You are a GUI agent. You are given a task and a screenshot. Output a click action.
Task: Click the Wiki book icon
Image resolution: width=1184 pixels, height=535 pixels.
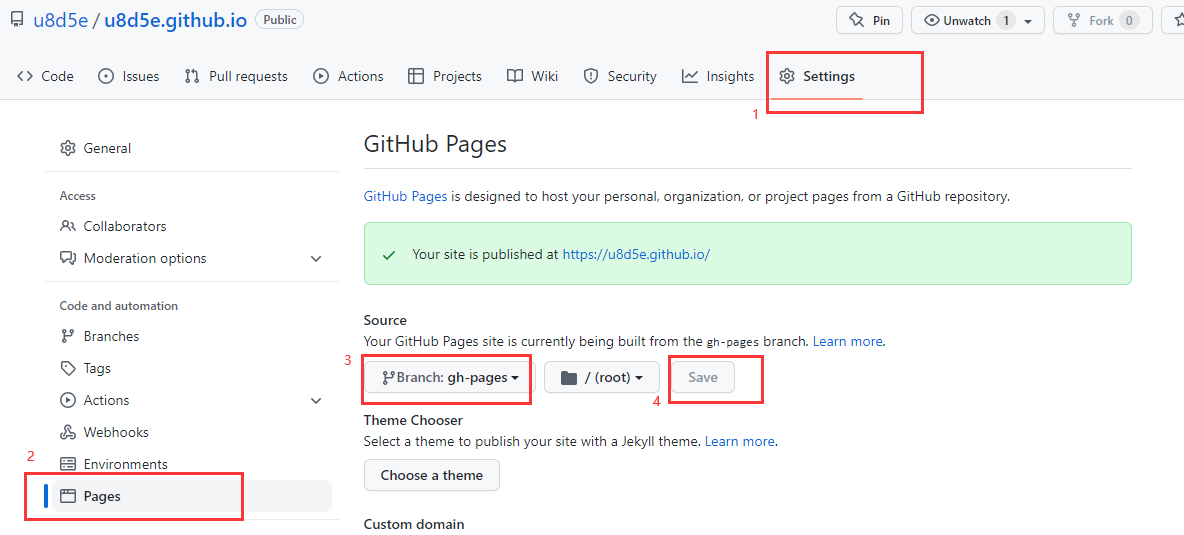[515, 76]
